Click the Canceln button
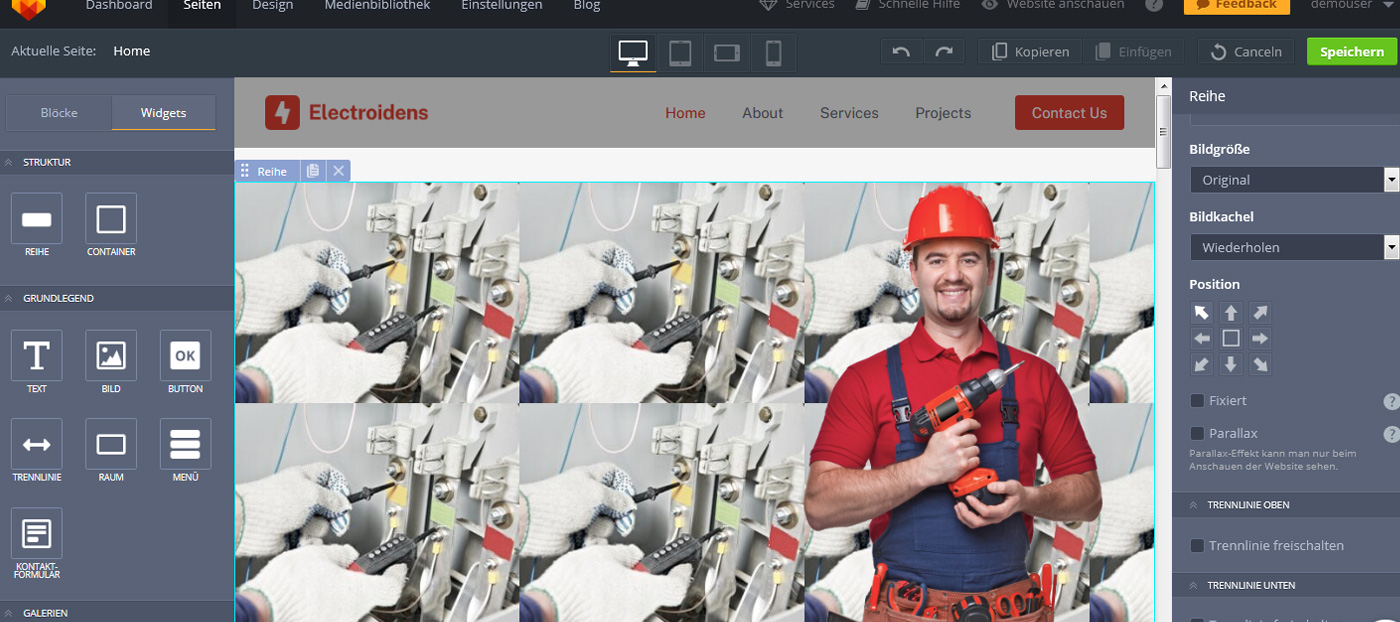The image size is (1400, 622). 1246,52
